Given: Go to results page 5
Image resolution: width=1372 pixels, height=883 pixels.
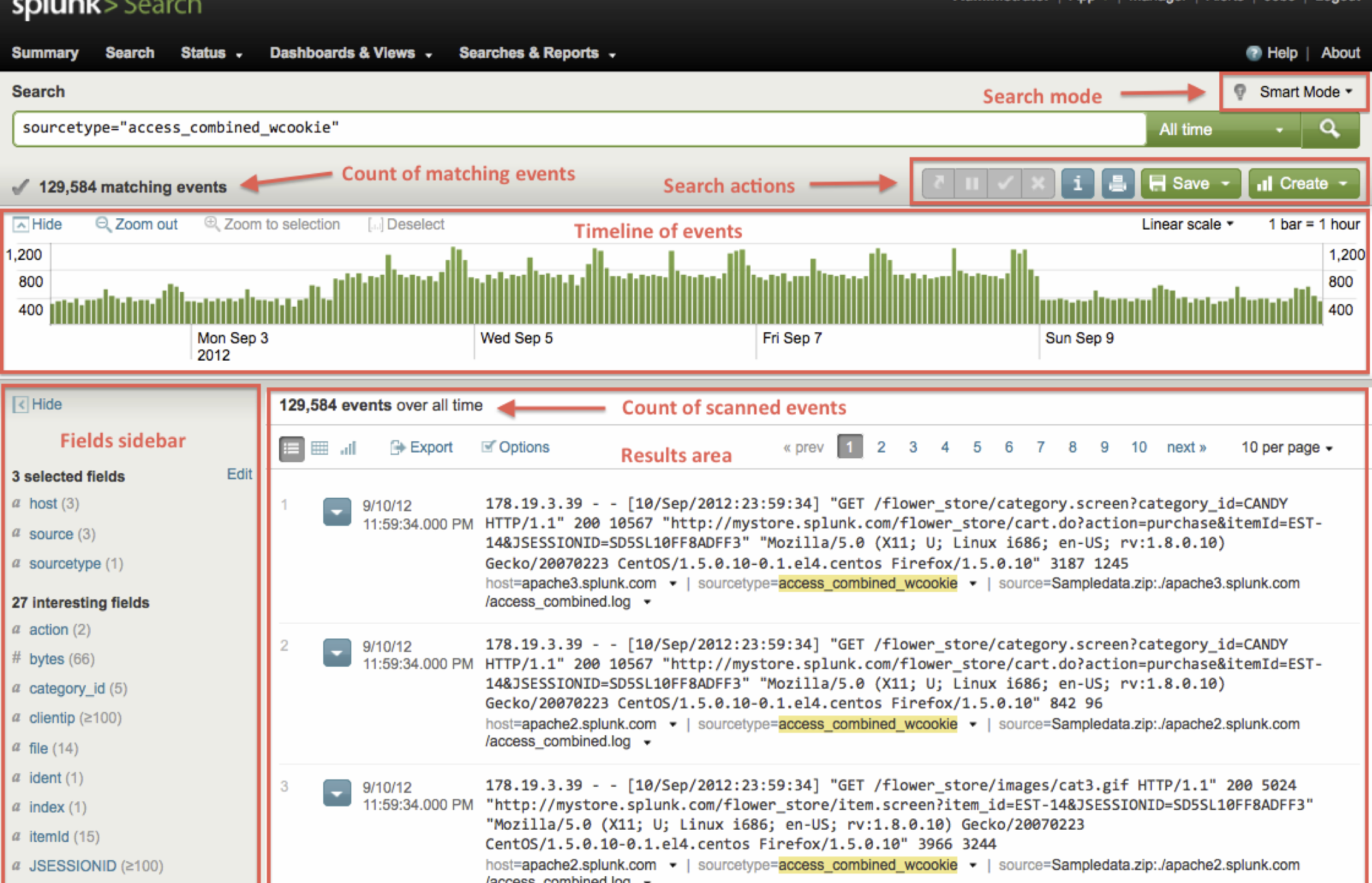Looking at the screenshot, I should 976,447.
